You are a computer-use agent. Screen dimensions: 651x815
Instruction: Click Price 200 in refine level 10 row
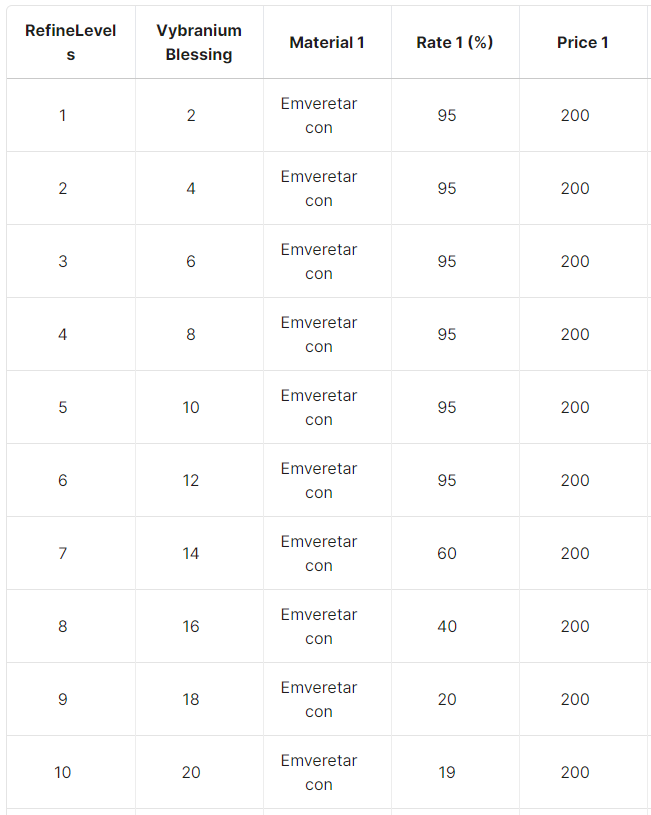(575, 772)
